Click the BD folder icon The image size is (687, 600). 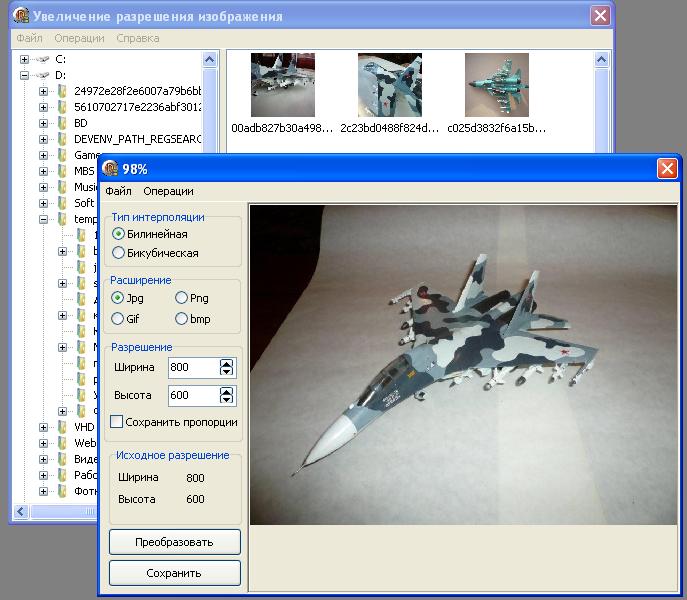pyautogui.click(x=62, y=123)
